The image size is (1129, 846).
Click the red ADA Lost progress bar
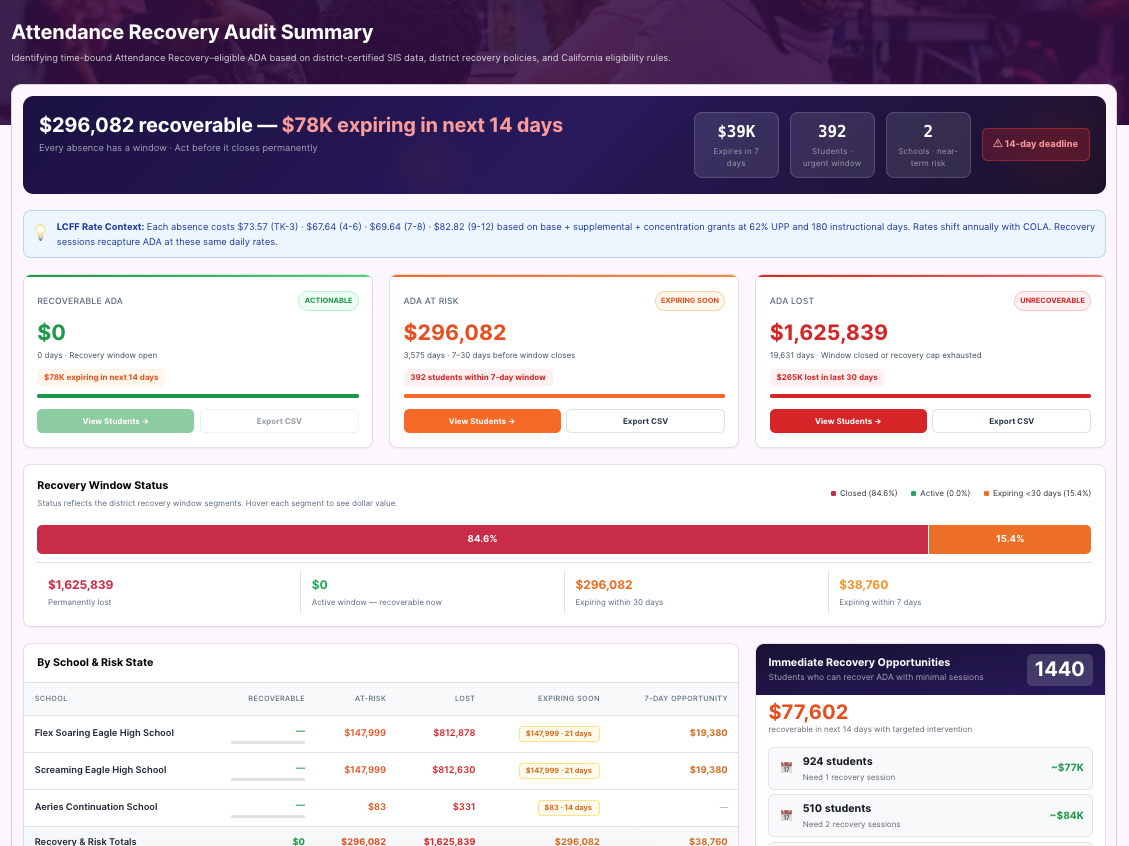(x=930, y=396)
